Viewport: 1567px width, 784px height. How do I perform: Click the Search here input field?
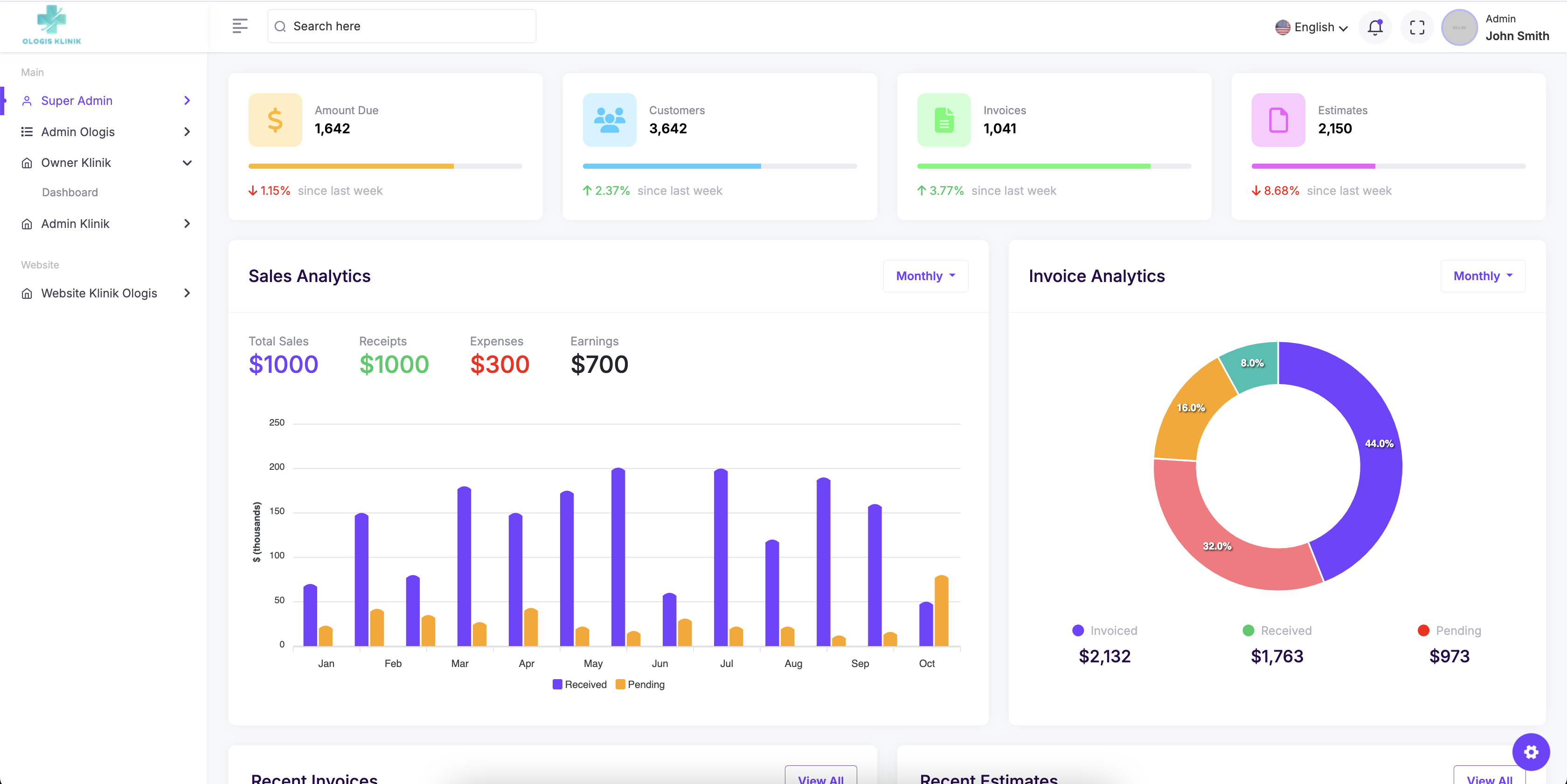tap(402, 26)
